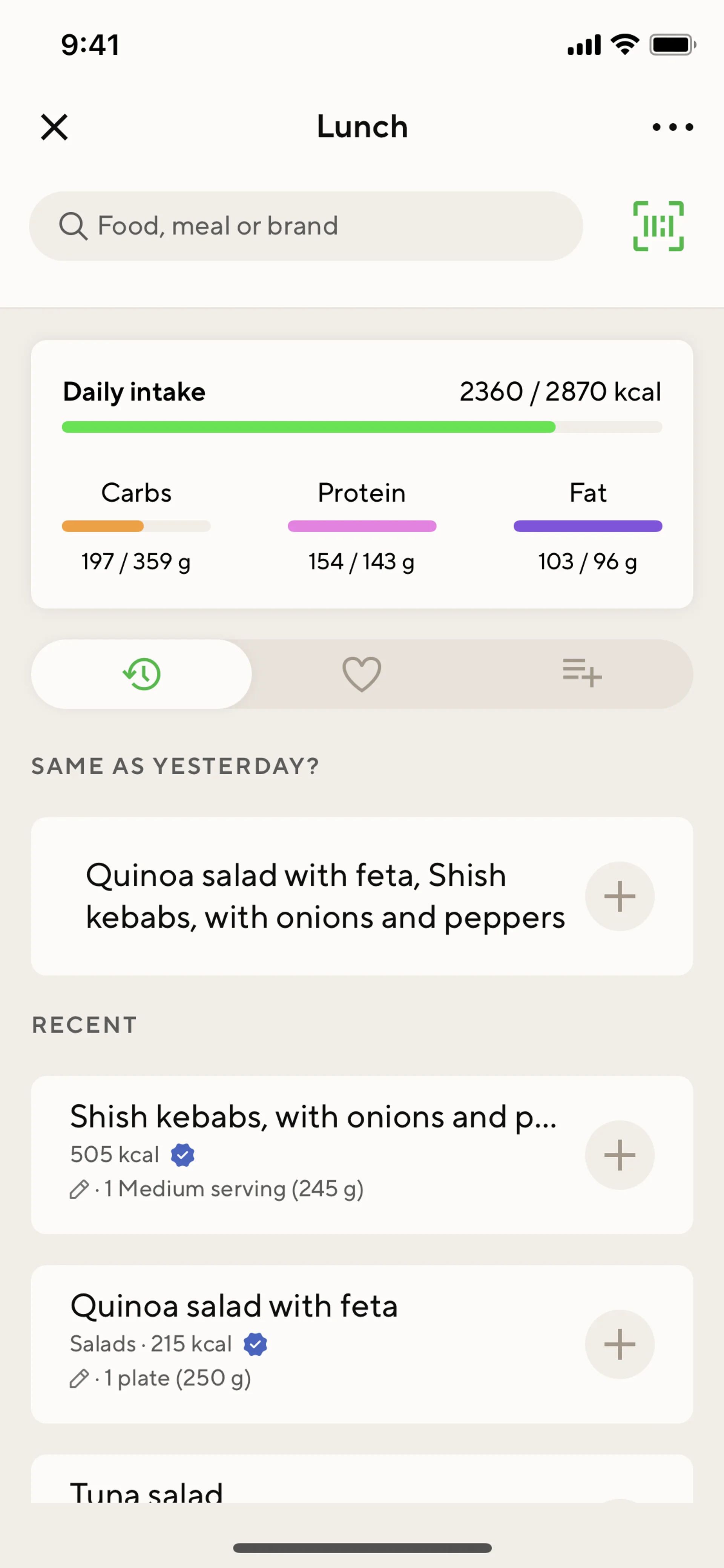The height and width of the screenshot is (1568, 724).
Task: Open the Quinoa salad with feta entry
Action: (x=234, y=1306)
